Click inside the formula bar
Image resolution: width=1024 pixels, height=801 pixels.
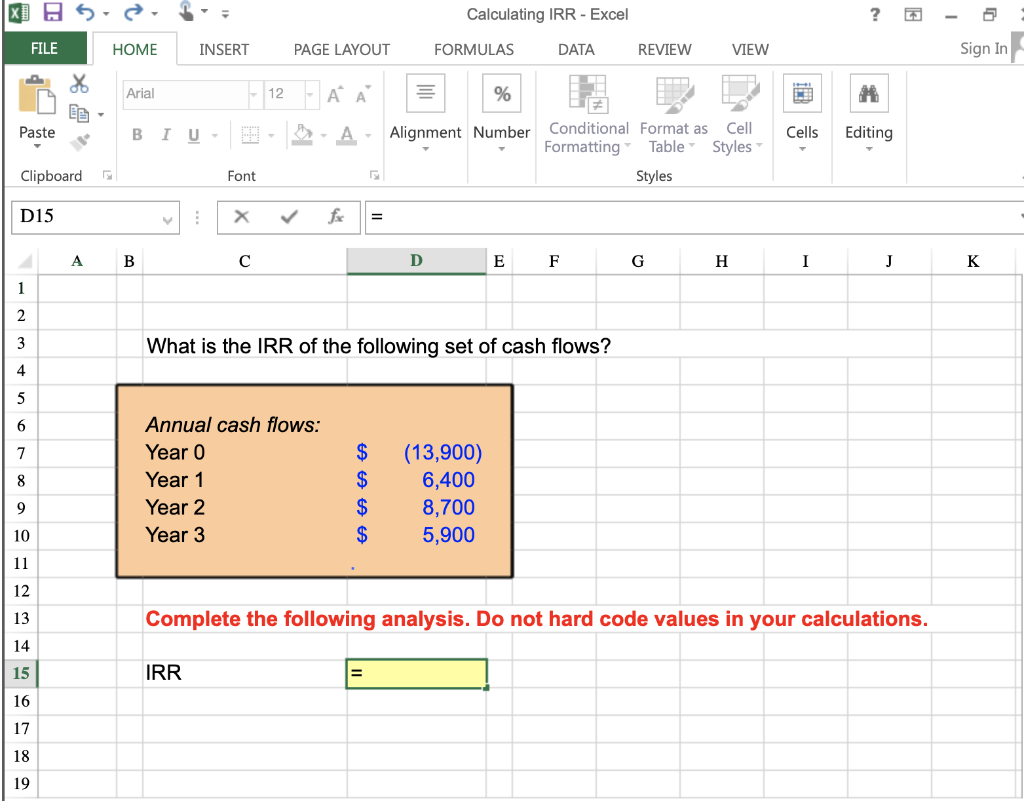(x=600, y=216)
